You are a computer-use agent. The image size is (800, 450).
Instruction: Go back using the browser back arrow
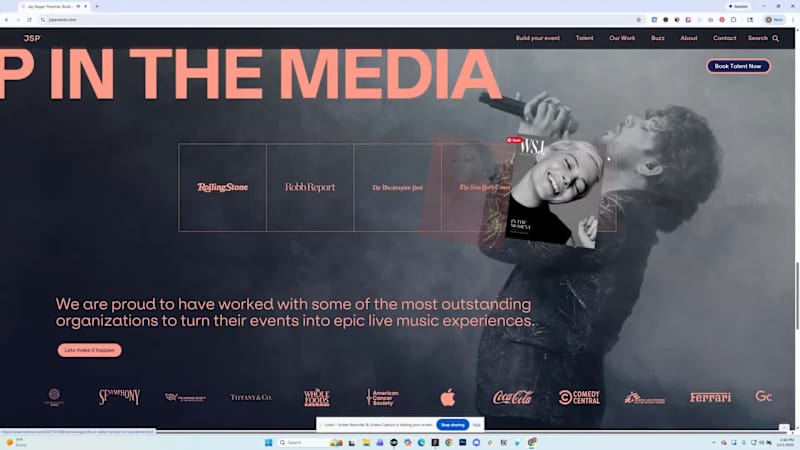(7, 19)
